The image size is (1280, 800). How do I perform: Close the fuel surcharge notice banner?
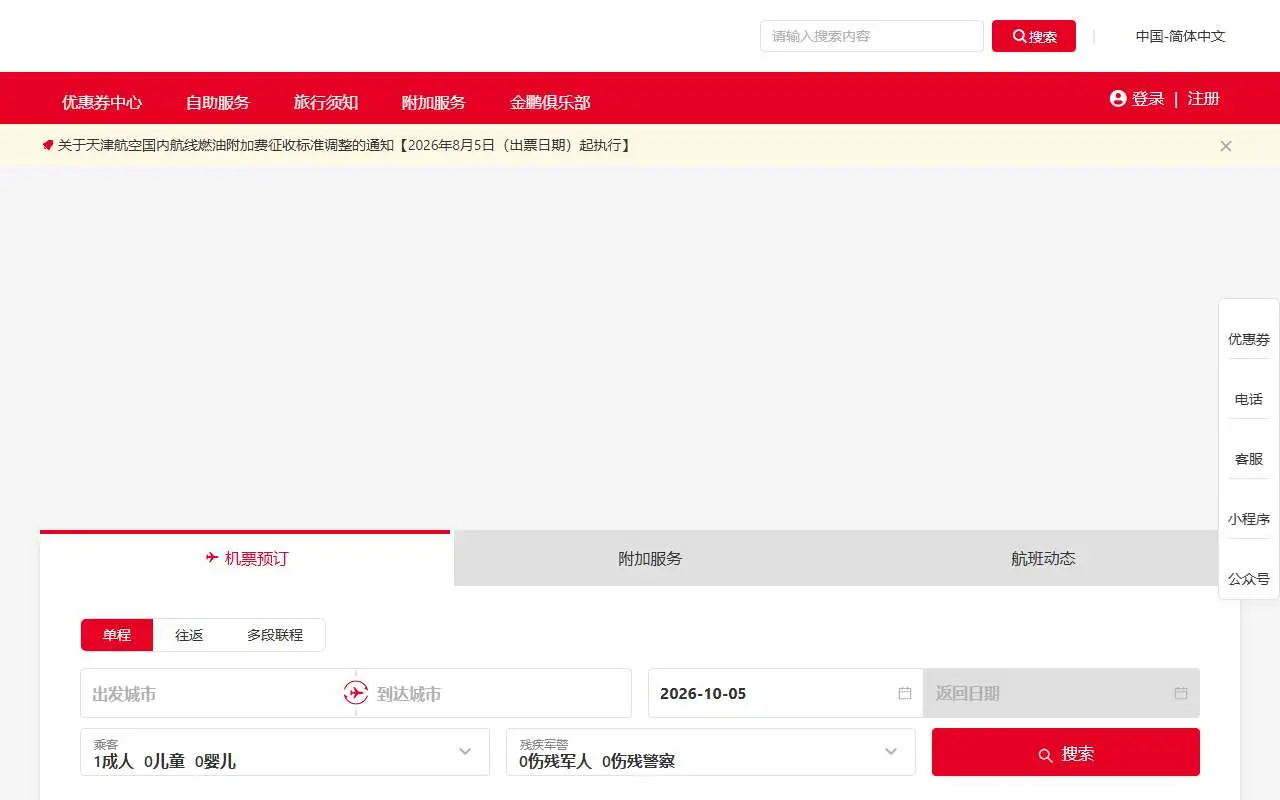click(x=1226, y=146)
